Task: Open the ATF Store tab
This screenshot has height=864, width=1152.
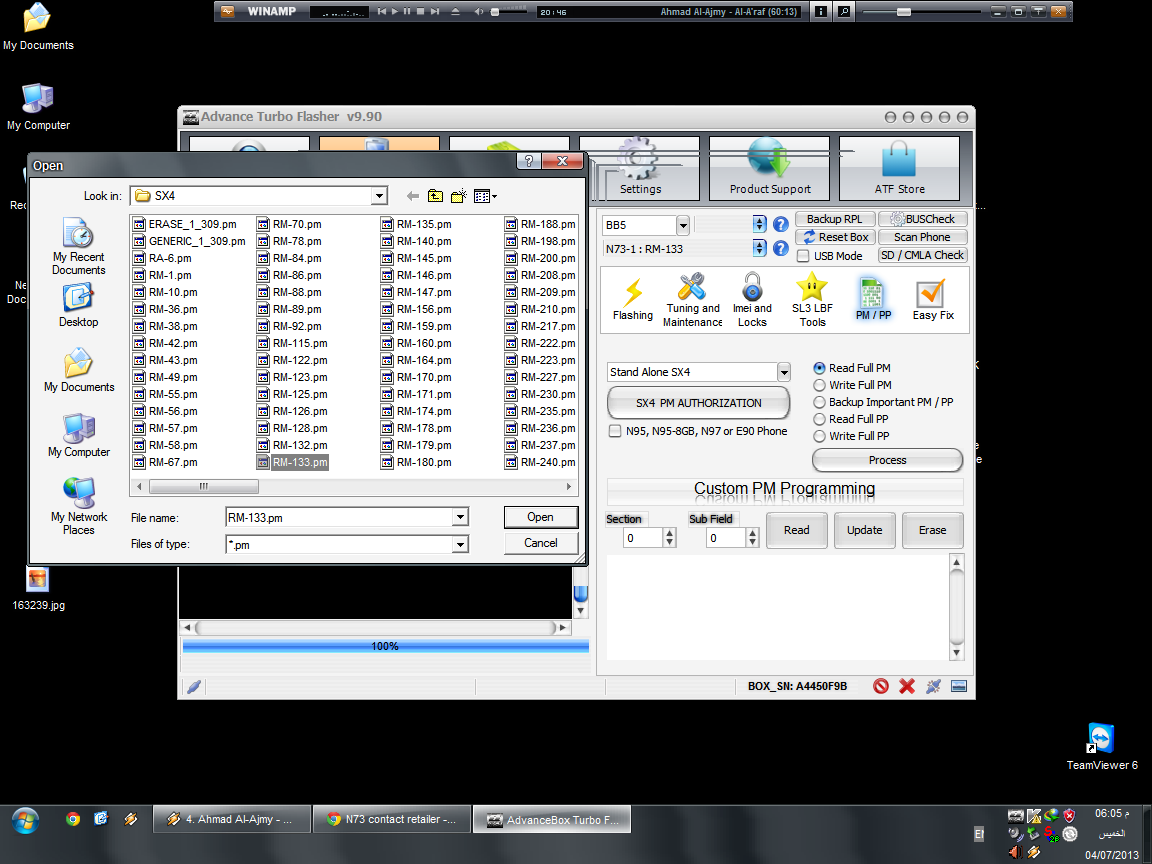Action: tap(899, 168)
